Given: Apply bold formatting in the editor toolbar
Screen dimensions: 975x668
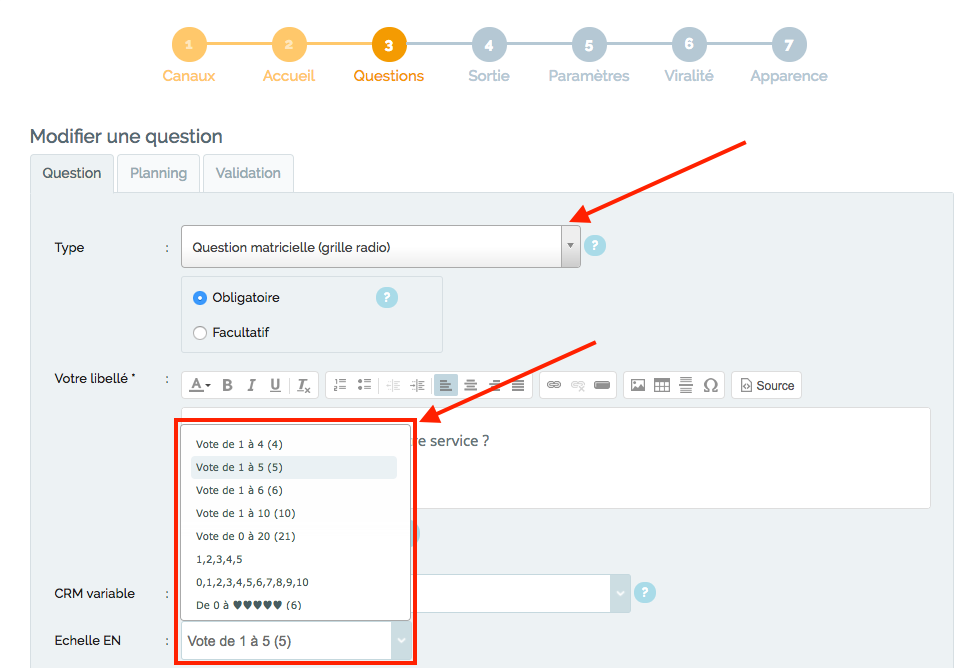Looking at the screenshot, I should coord(228,386).
